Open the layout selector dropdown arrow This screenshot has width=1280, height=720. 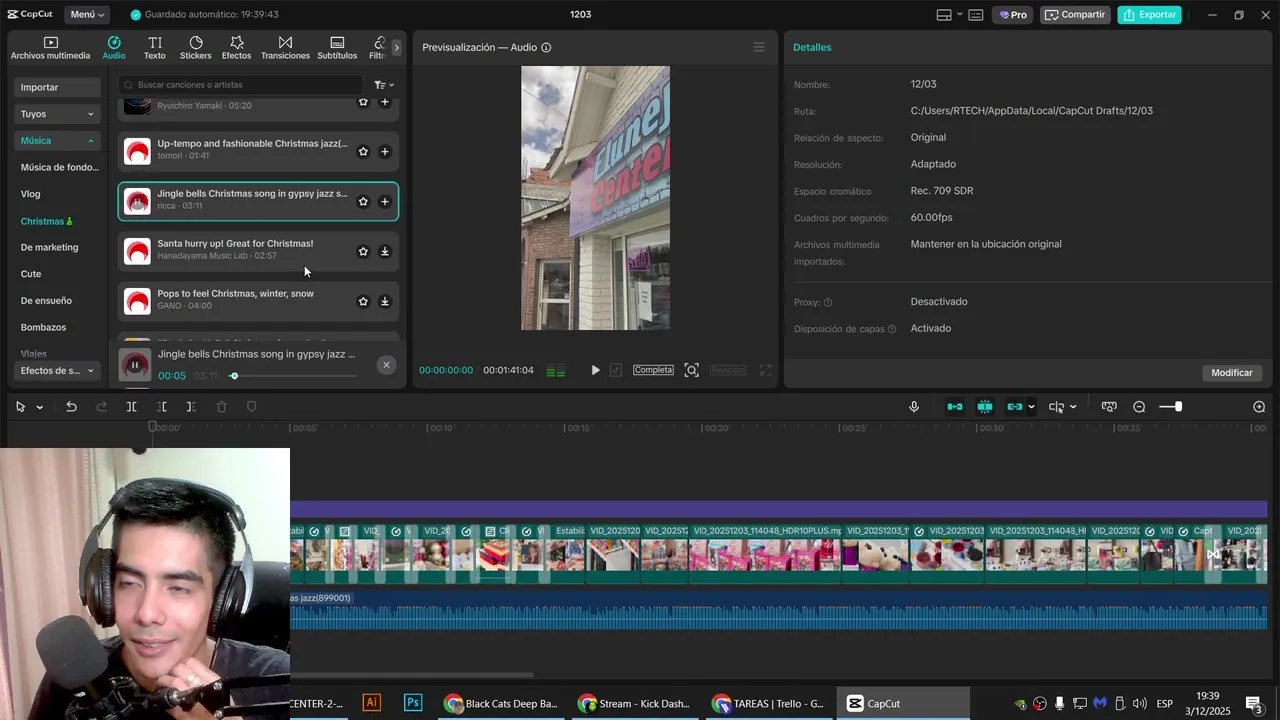click(960, 15)
